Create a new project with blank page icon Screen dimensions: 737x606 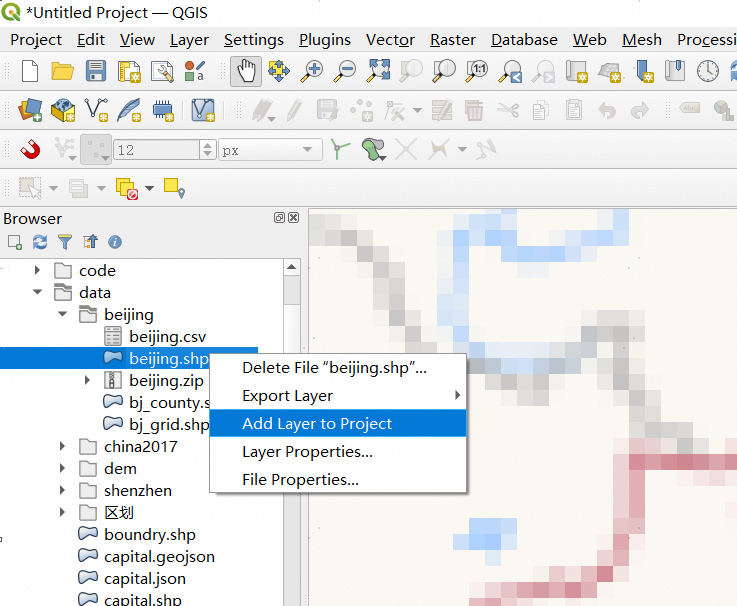pyautogui.click(x=30, y=71)
